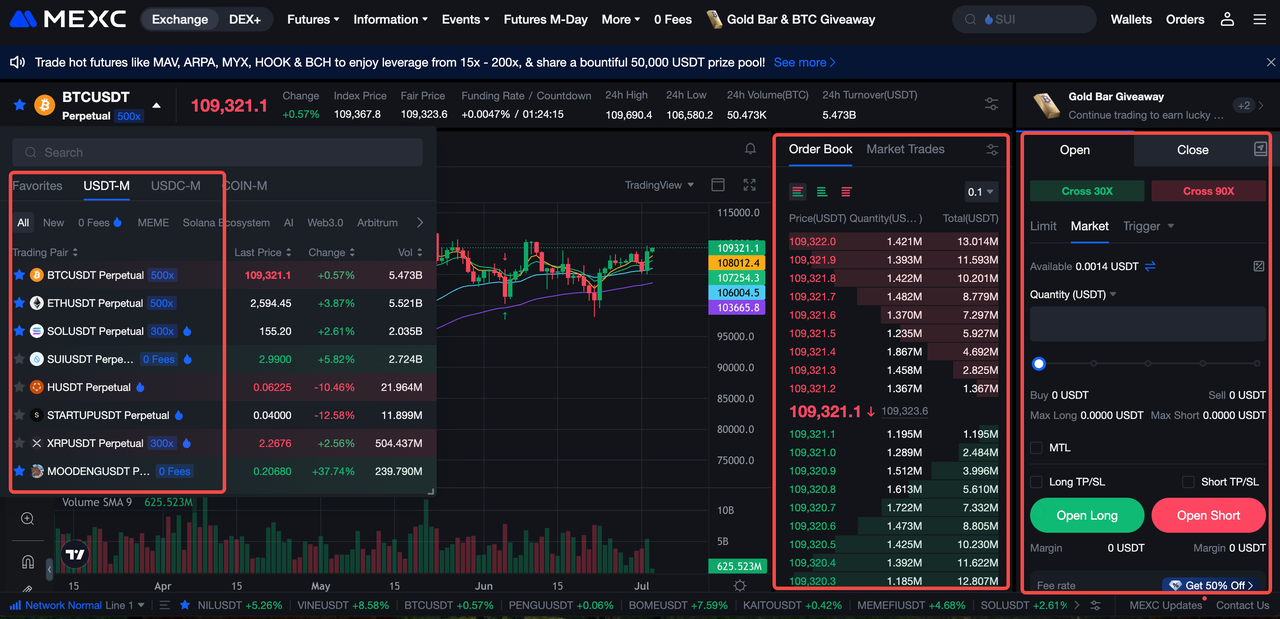This screenshot has height=619, width=1280.
Task: Open the chart settings gear below price axis
Action: tap(740, 586)
